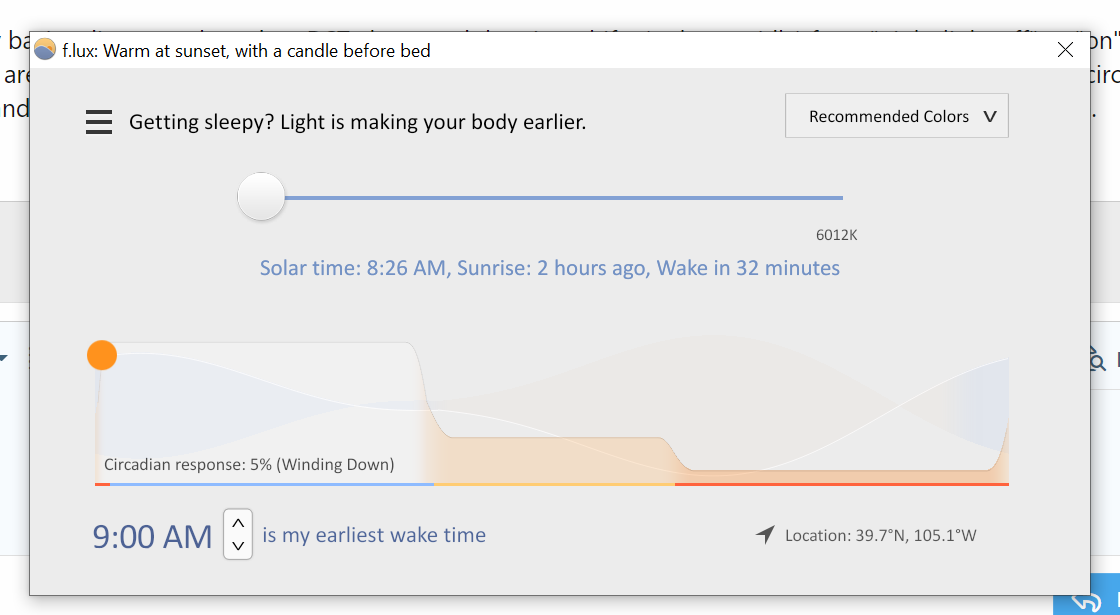Open the f.lux hamburger menu
The image size is (1120, 615).
point(99,122)
